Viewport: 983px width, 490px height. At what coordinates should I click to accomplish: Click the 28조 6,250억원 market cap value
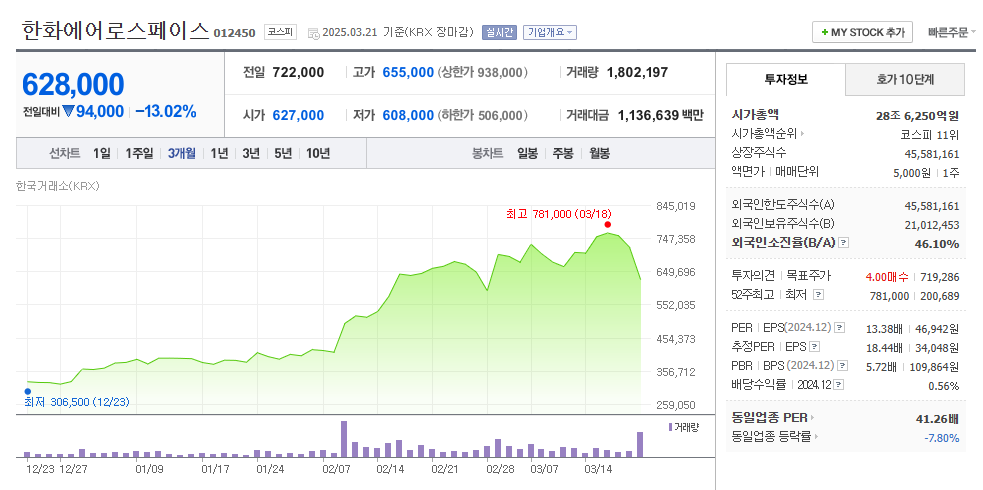[x=918, y=116]
